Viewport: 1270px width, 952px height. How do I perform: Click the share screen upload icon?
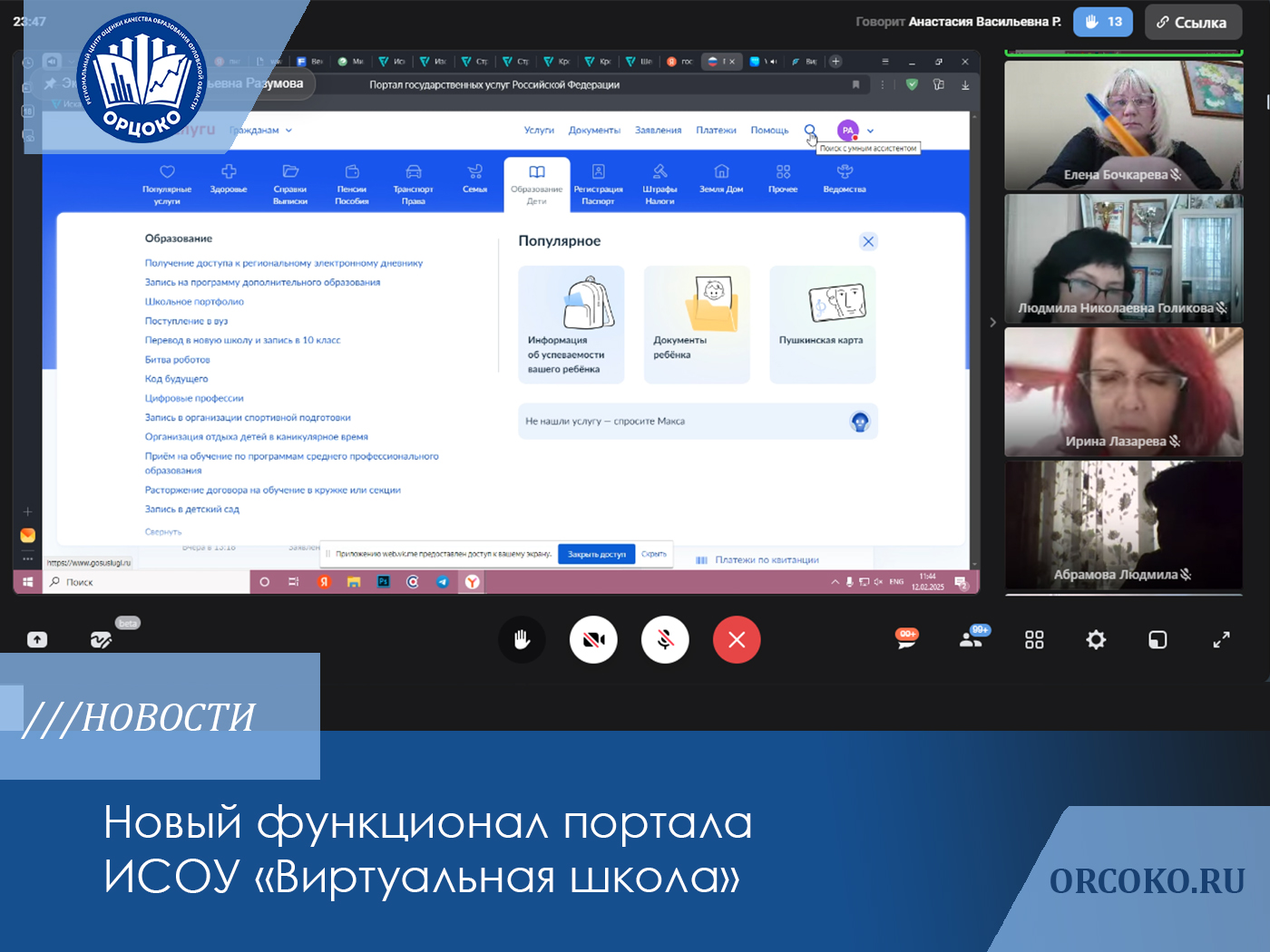pos(37,640)
